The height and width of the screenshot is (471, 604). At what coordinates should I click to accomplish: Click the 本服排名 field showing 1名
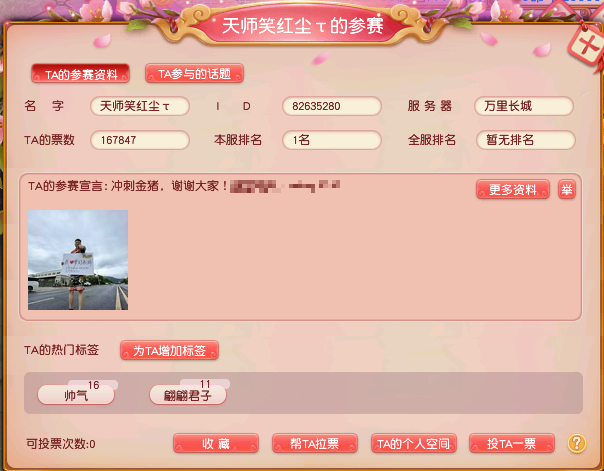332,140
